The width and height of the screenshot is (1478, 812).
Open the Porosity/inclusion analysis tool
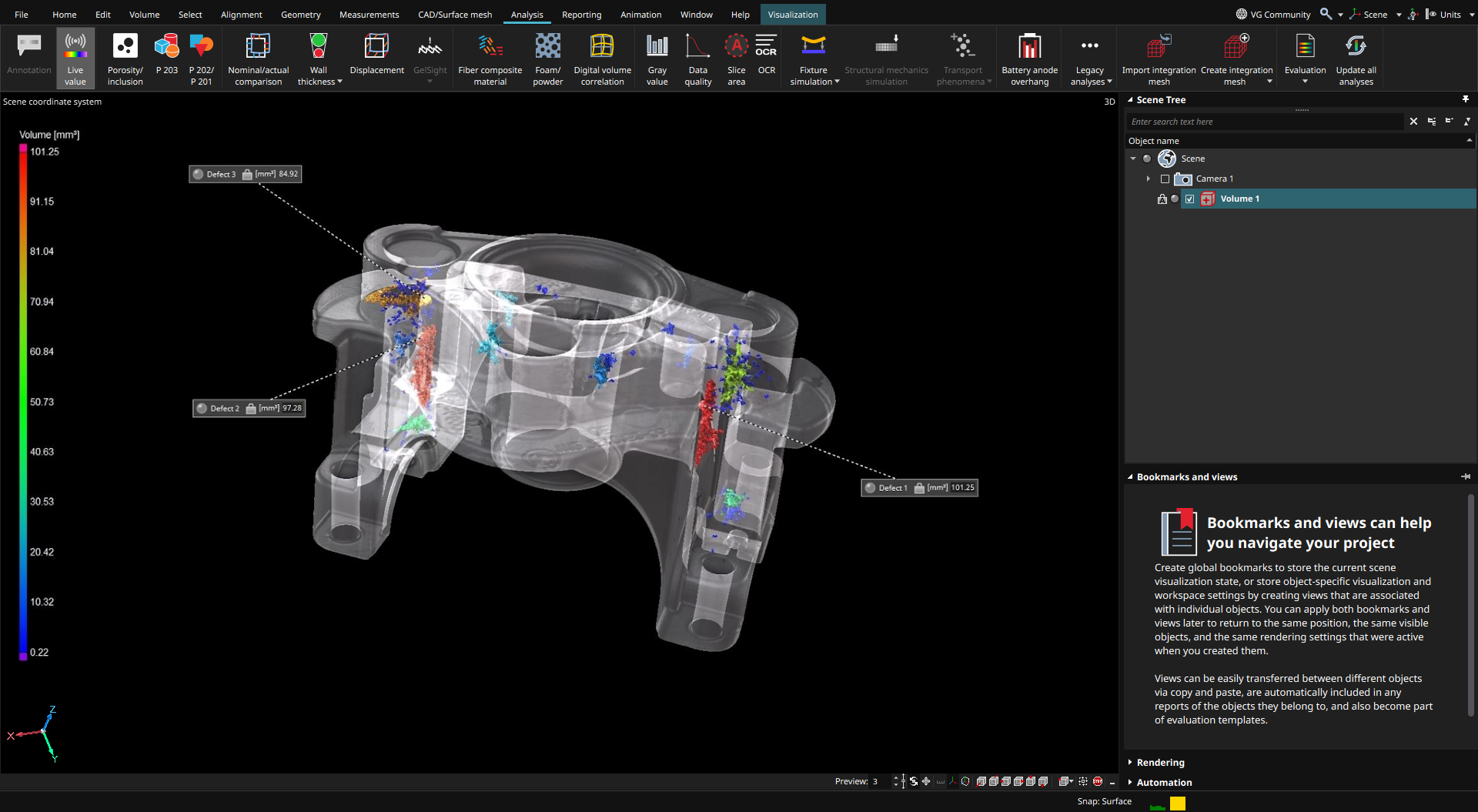click(125, 58)
